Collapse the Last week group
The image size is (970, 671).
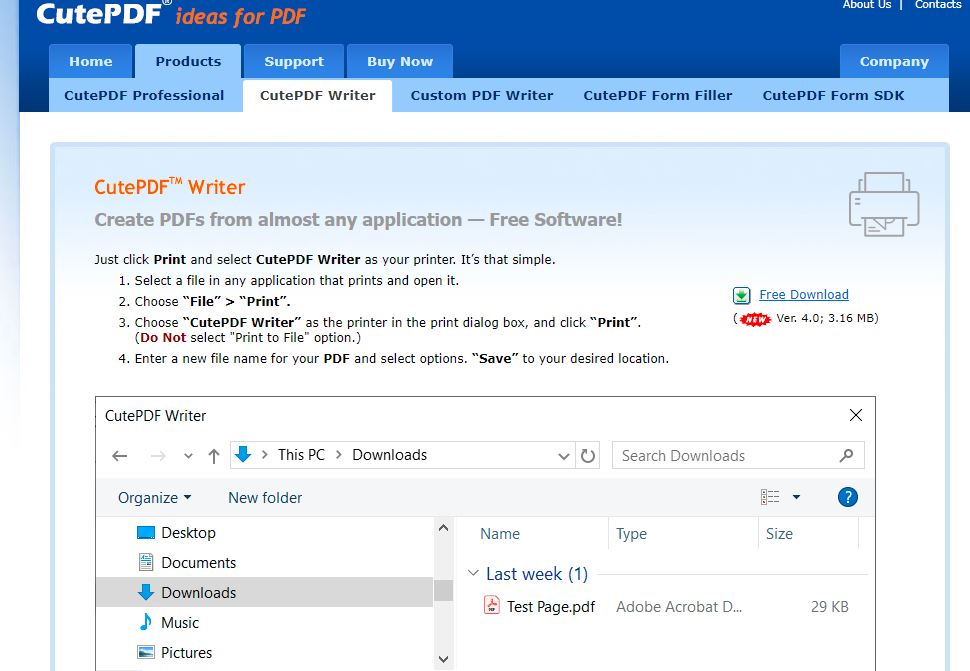[x=473, y=573]
